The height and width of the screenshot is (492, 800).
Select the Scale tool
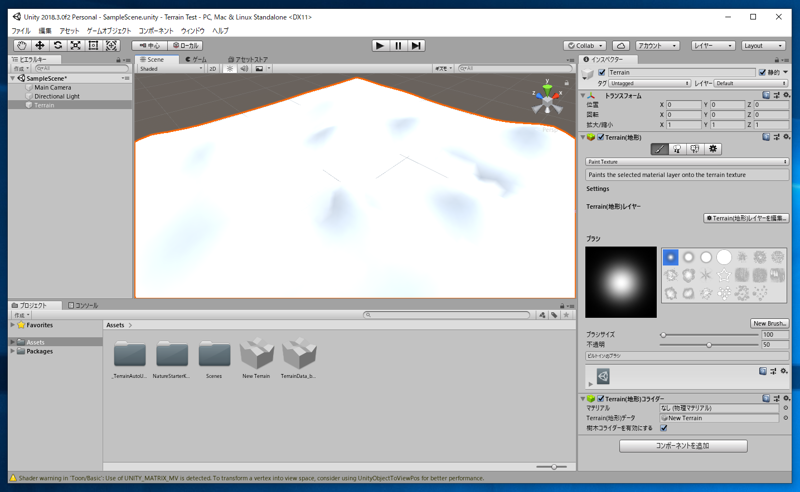click(x=76, y=45)
